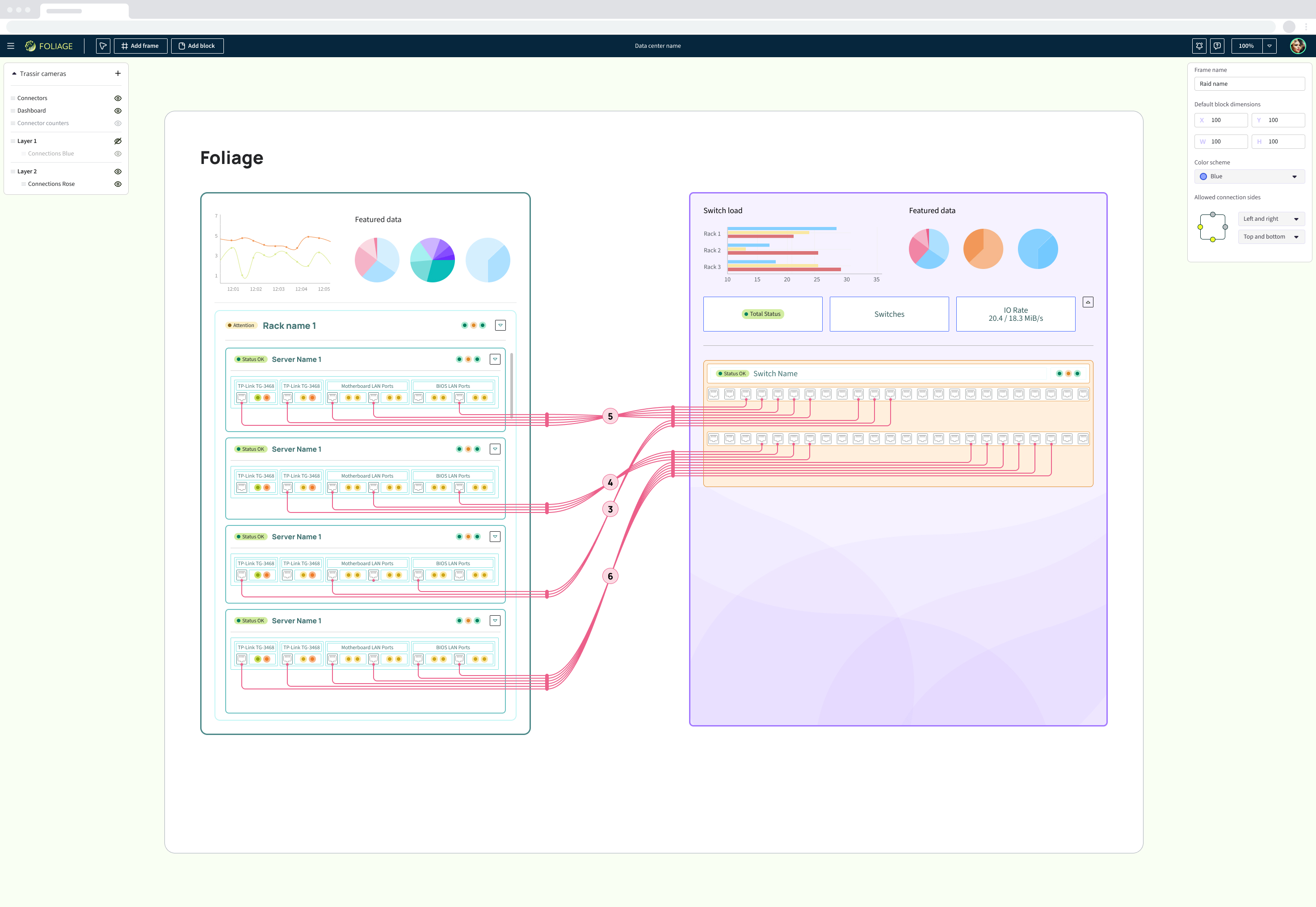1316x907 pixels.
Task: Click the Add frame button
Action: pos(140,46)
